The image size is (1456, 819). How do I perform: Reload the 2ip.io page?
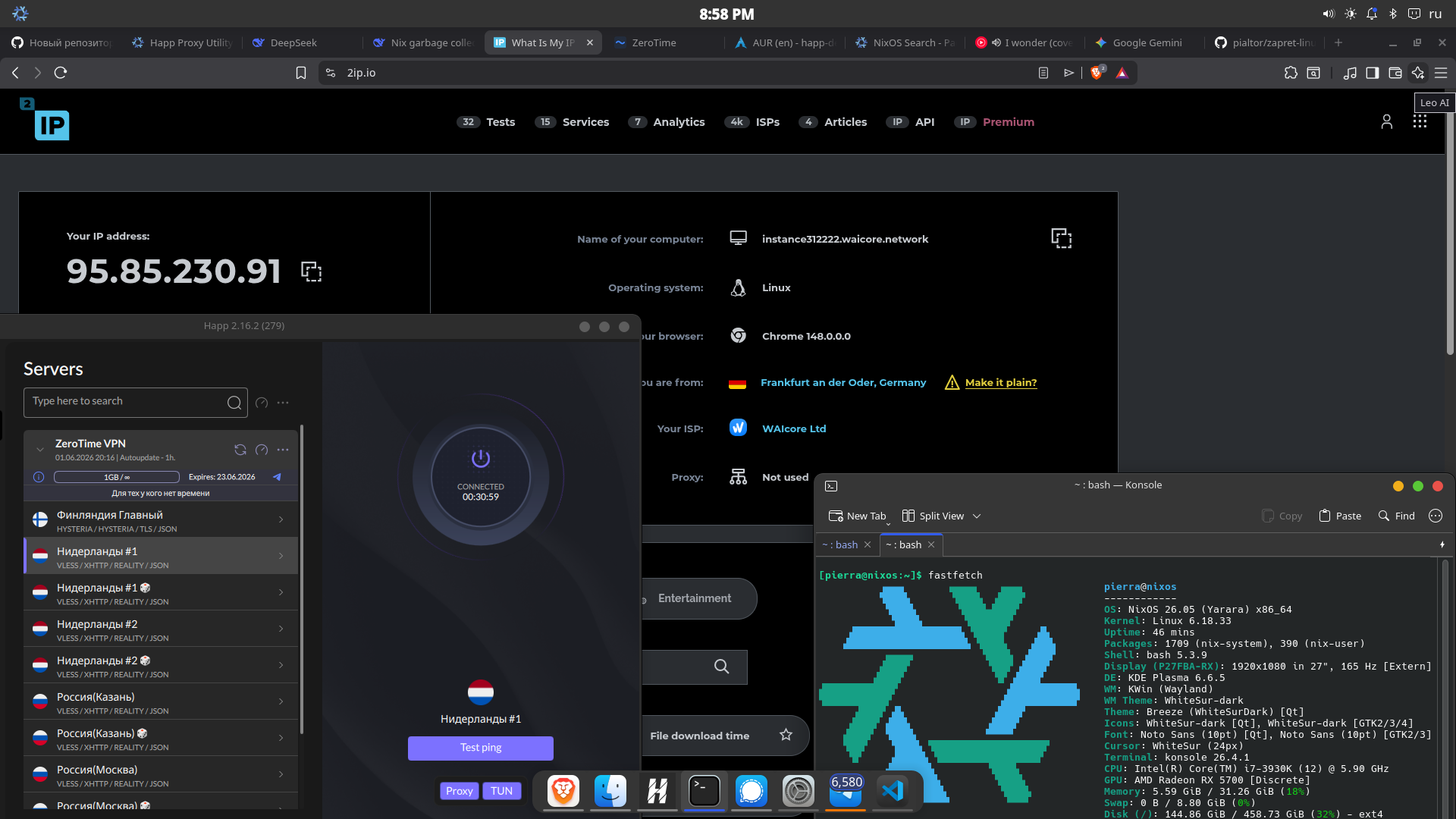click(61, 73)
